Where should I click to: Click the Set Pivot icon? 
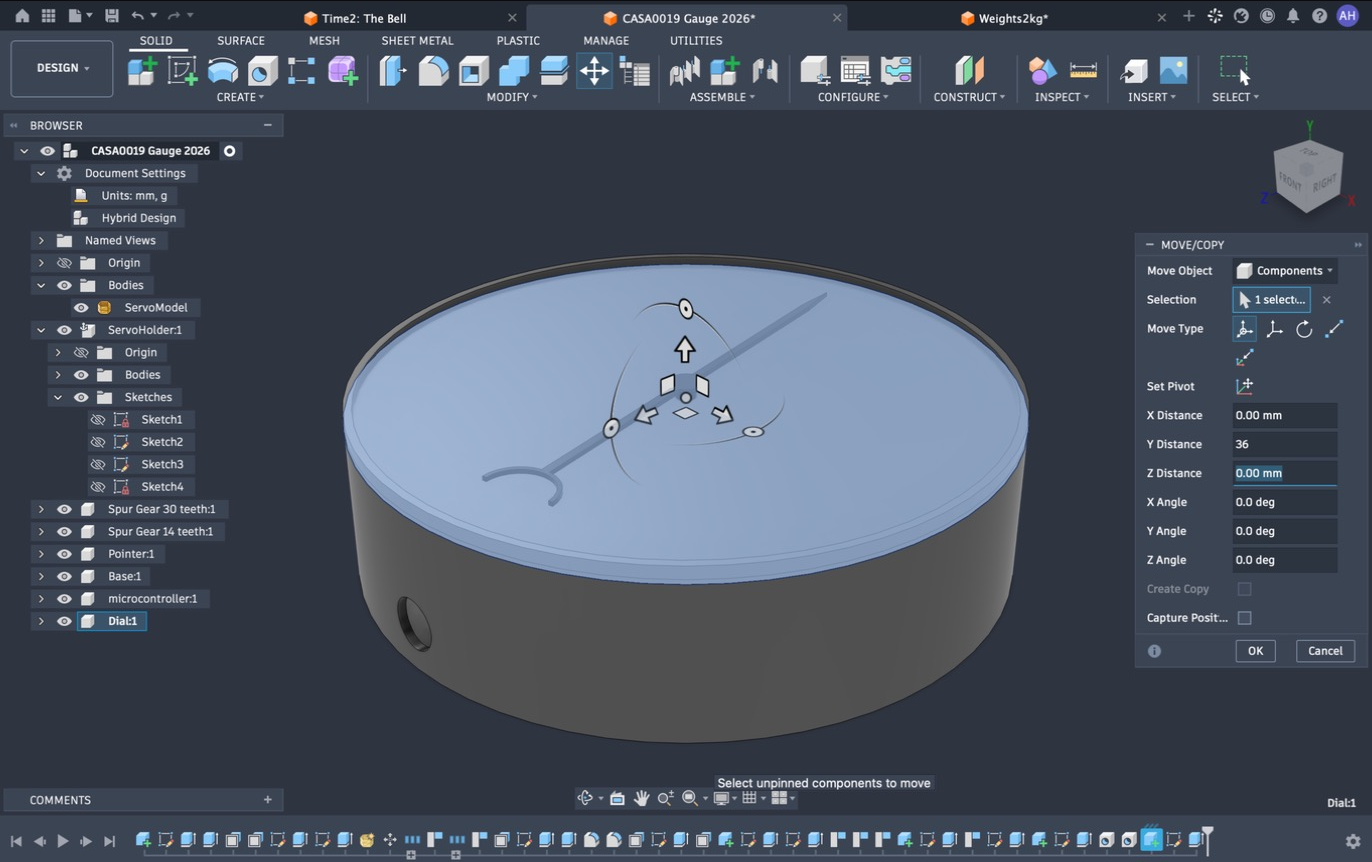[1244, 386]
